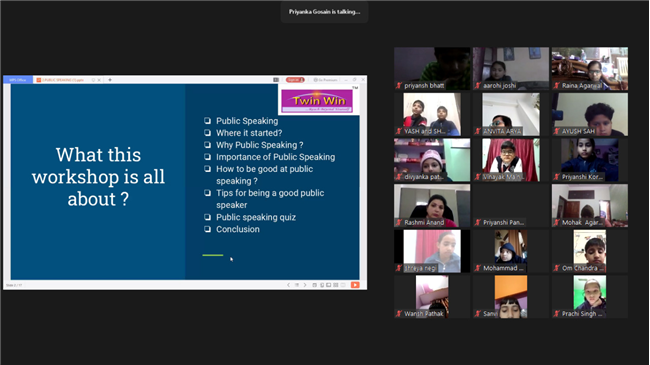Select Rashmi Anand's video tile
Viewport: 650px width, 365px height.
[x=432, y=205]
